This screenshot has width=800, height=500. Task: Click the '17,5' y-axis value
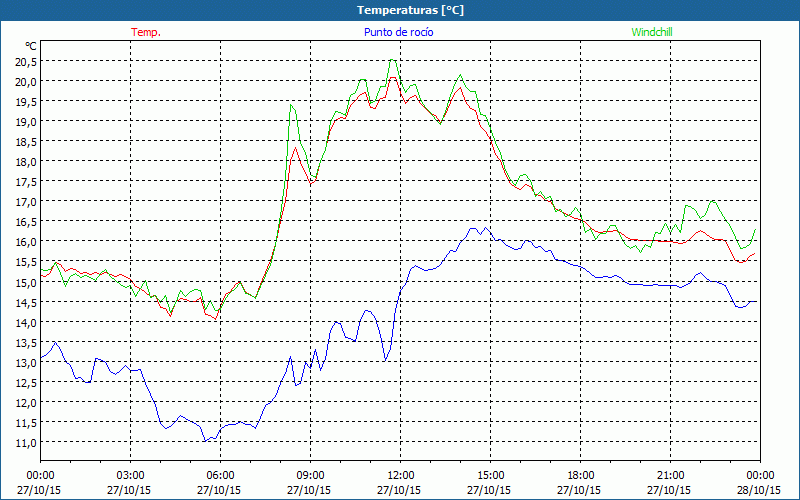(26, 182)
